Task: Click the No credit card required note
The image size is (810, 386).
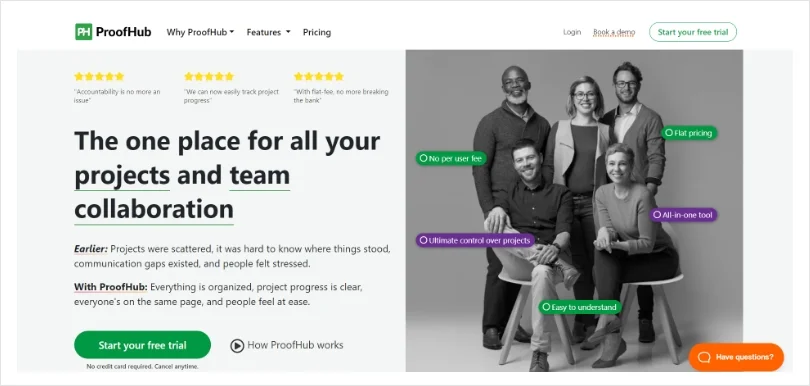Action: coord(143,366)
